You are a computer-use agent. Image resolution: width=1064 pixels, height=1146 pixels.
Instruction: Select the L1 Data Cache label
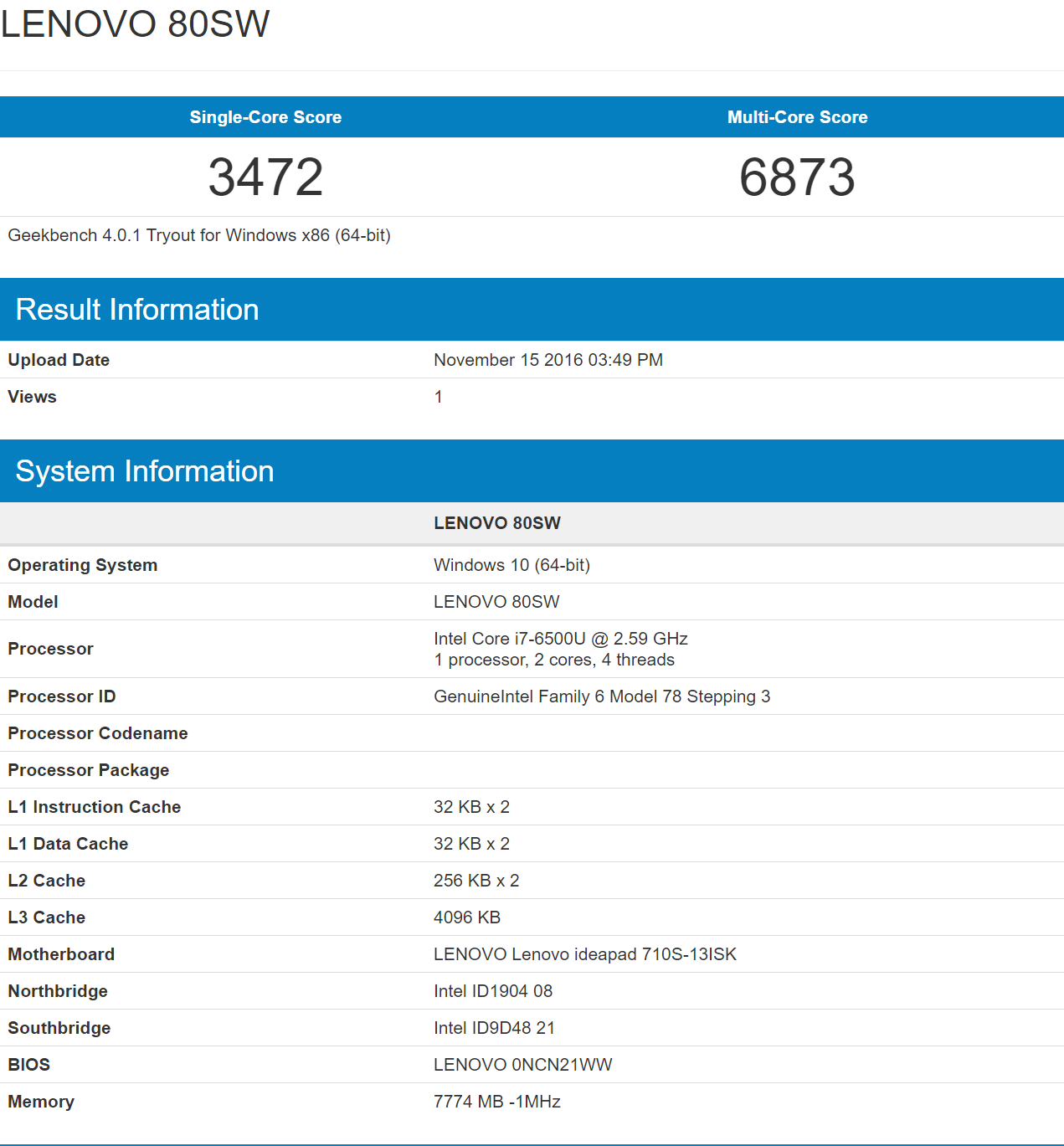68,844
